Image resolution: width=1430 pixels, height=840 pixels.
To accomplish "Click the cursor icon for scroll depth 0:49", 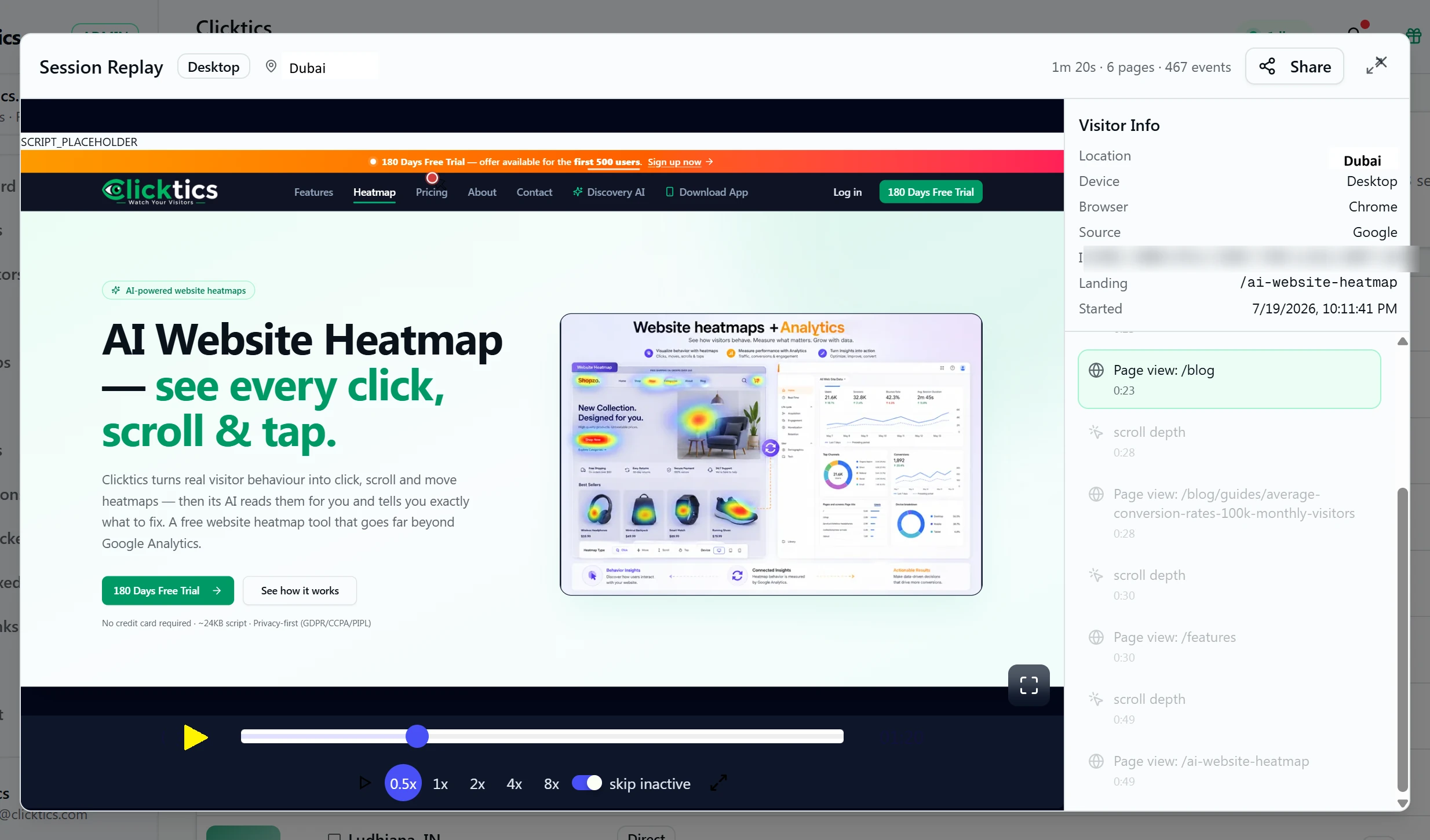I will coord(1096,699).
